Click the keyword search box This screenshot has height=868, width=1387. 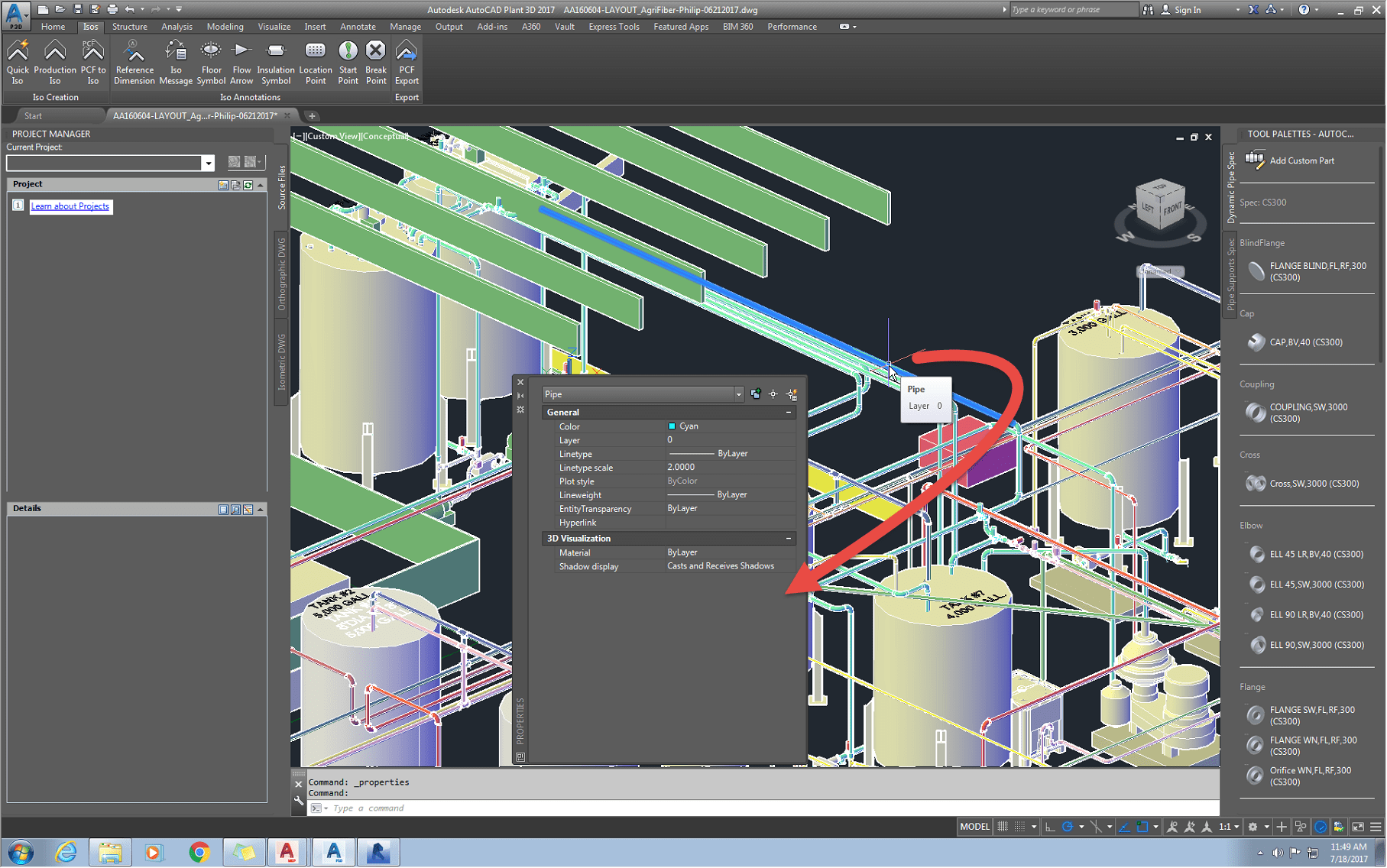tap(1074, 10)
